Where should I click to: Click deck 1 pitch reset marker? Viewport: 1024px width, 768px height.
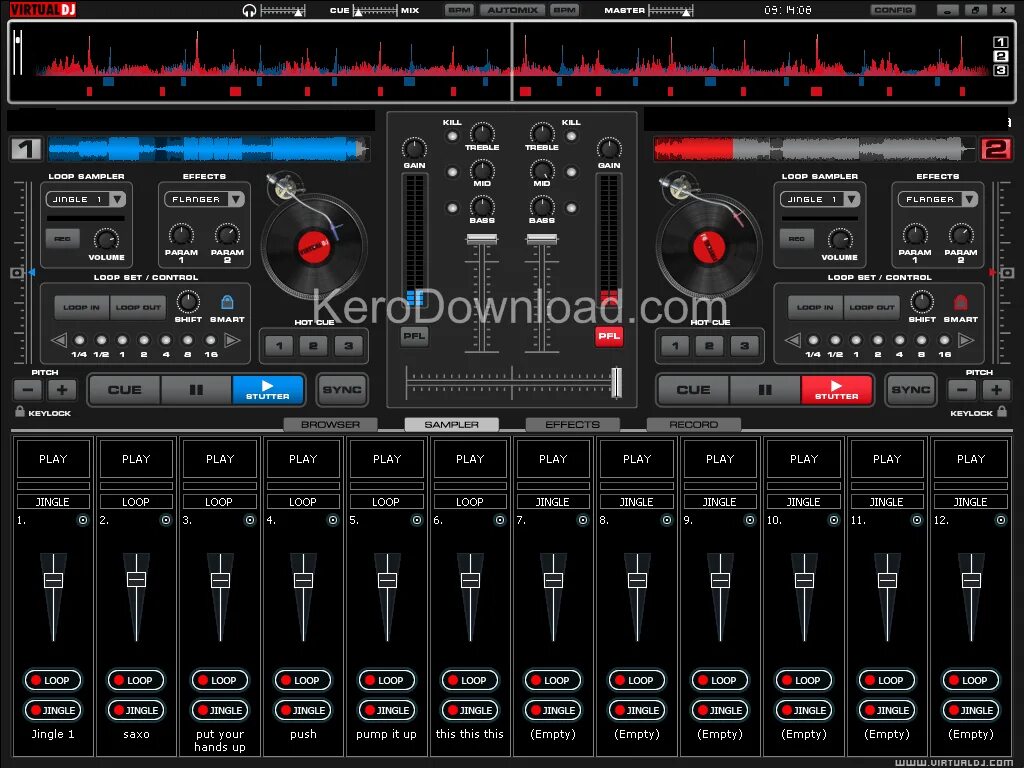(x=17, y=272)
